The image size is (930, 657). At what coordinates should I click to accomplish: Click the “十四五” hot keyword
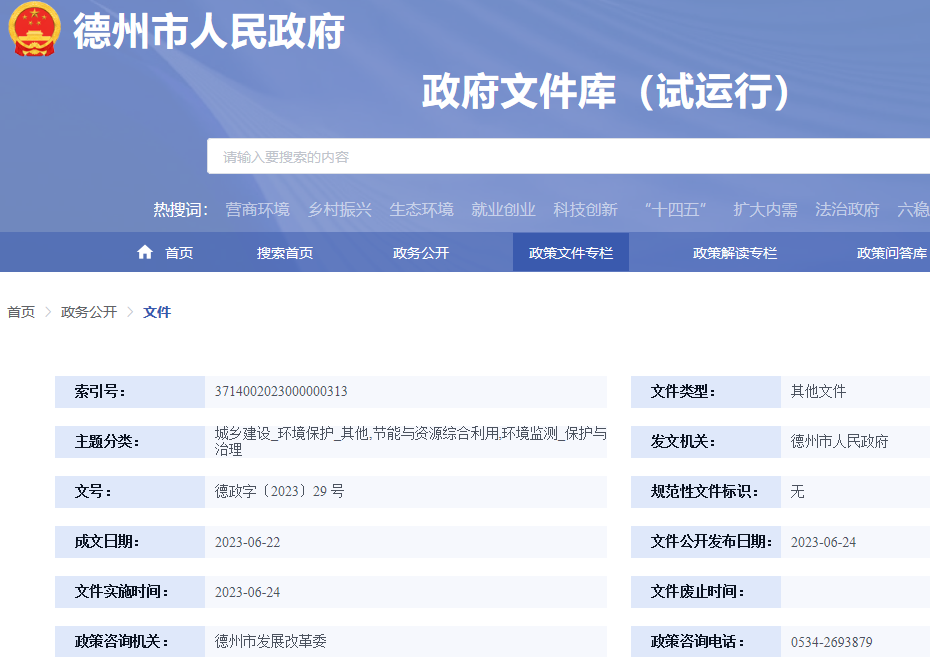[x=675, y=209]
